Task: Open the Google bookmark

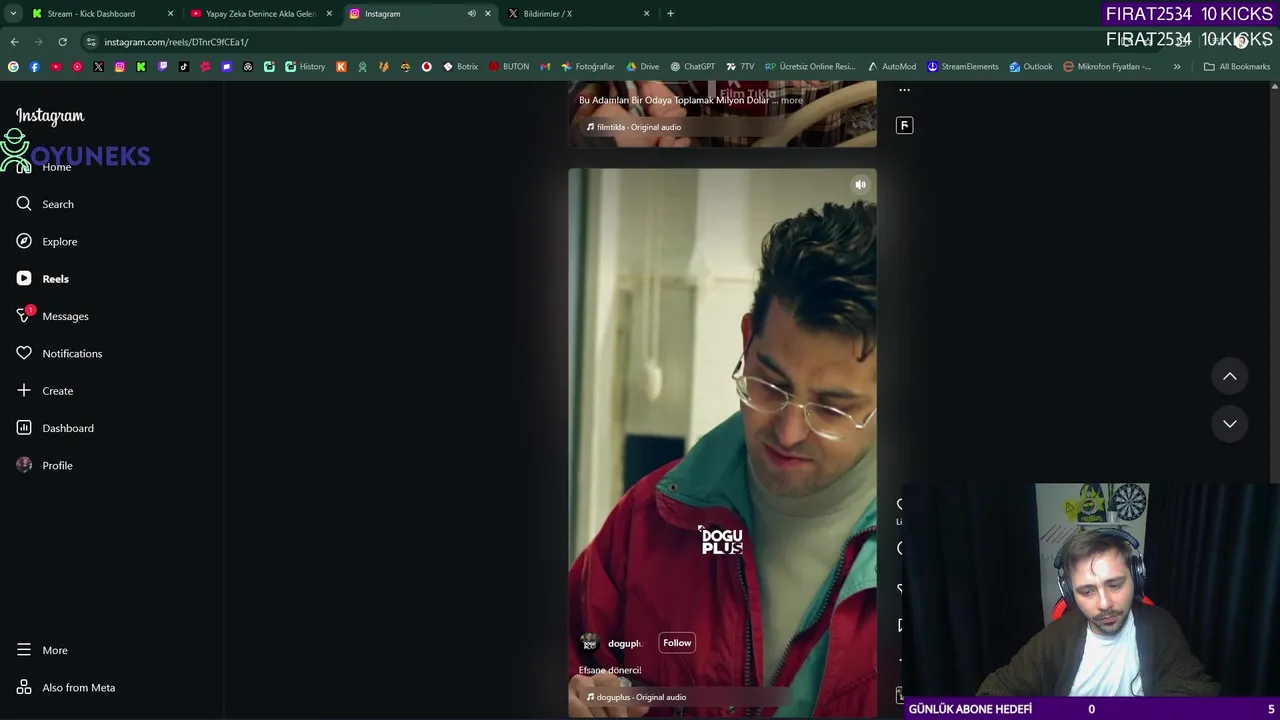Action: pyautogui.click(x=13, y=67)
